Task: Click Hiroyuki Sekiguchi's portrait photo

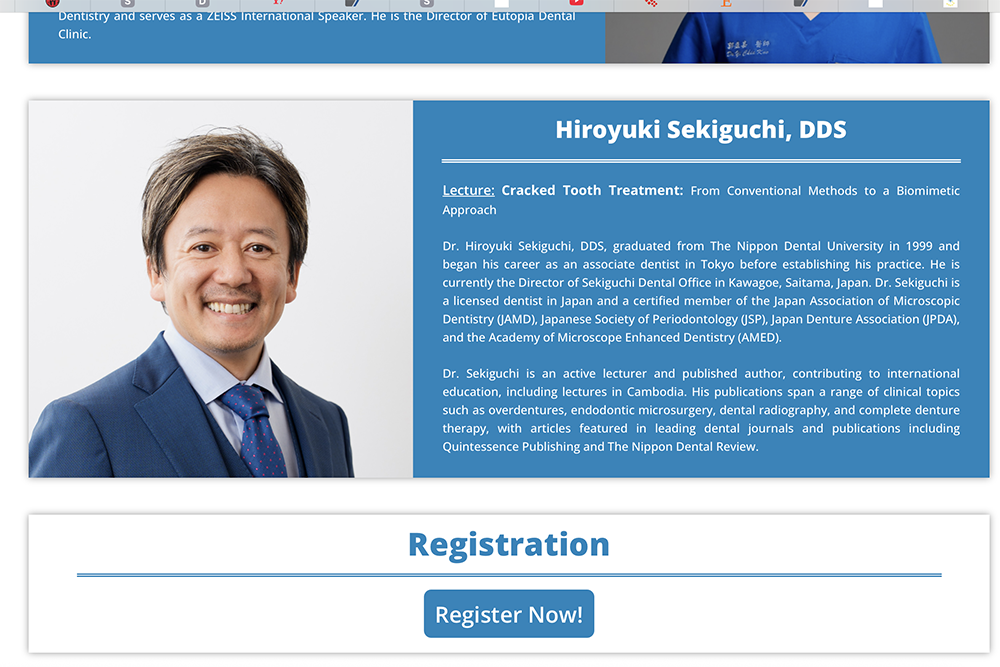Action: [221, 289]
